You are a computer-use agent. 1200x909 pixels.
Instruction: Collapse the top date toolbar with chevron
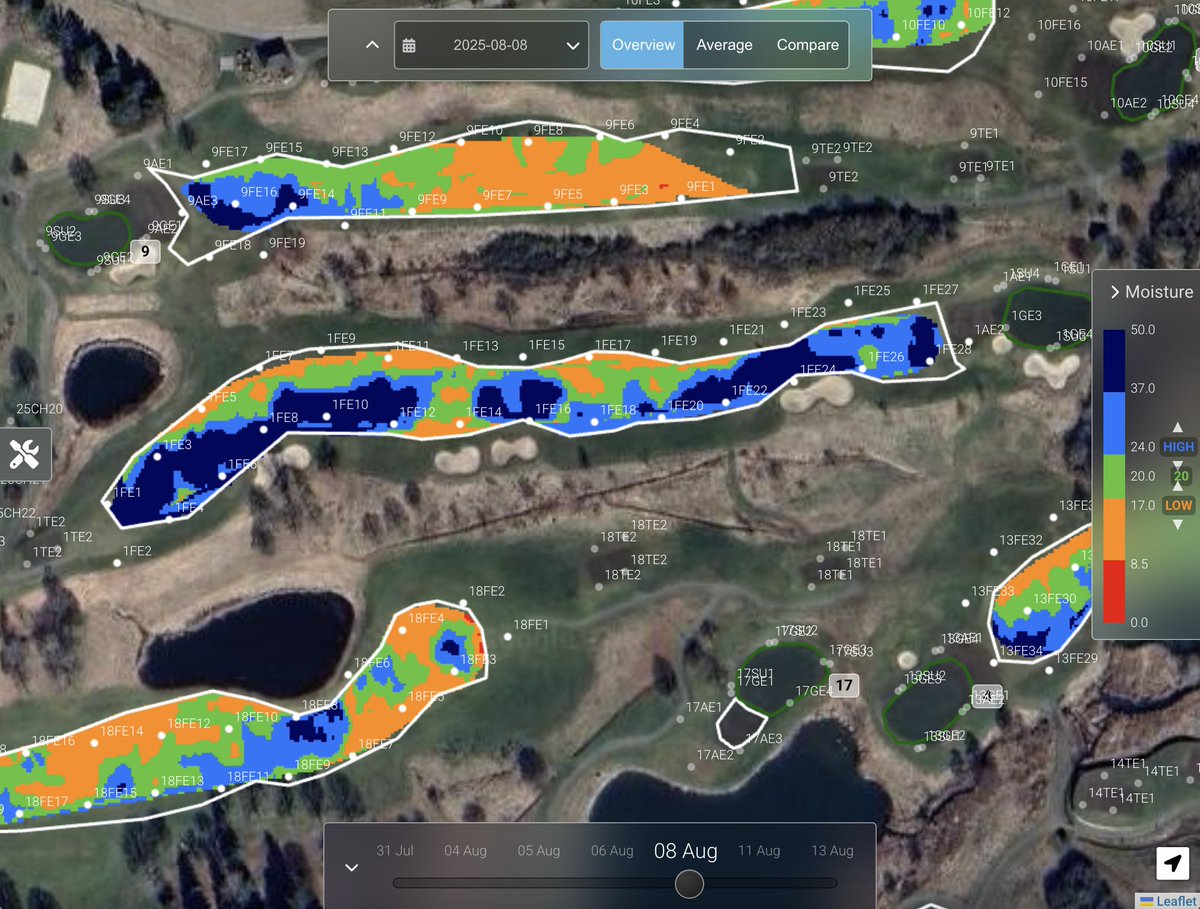(371, 45)
